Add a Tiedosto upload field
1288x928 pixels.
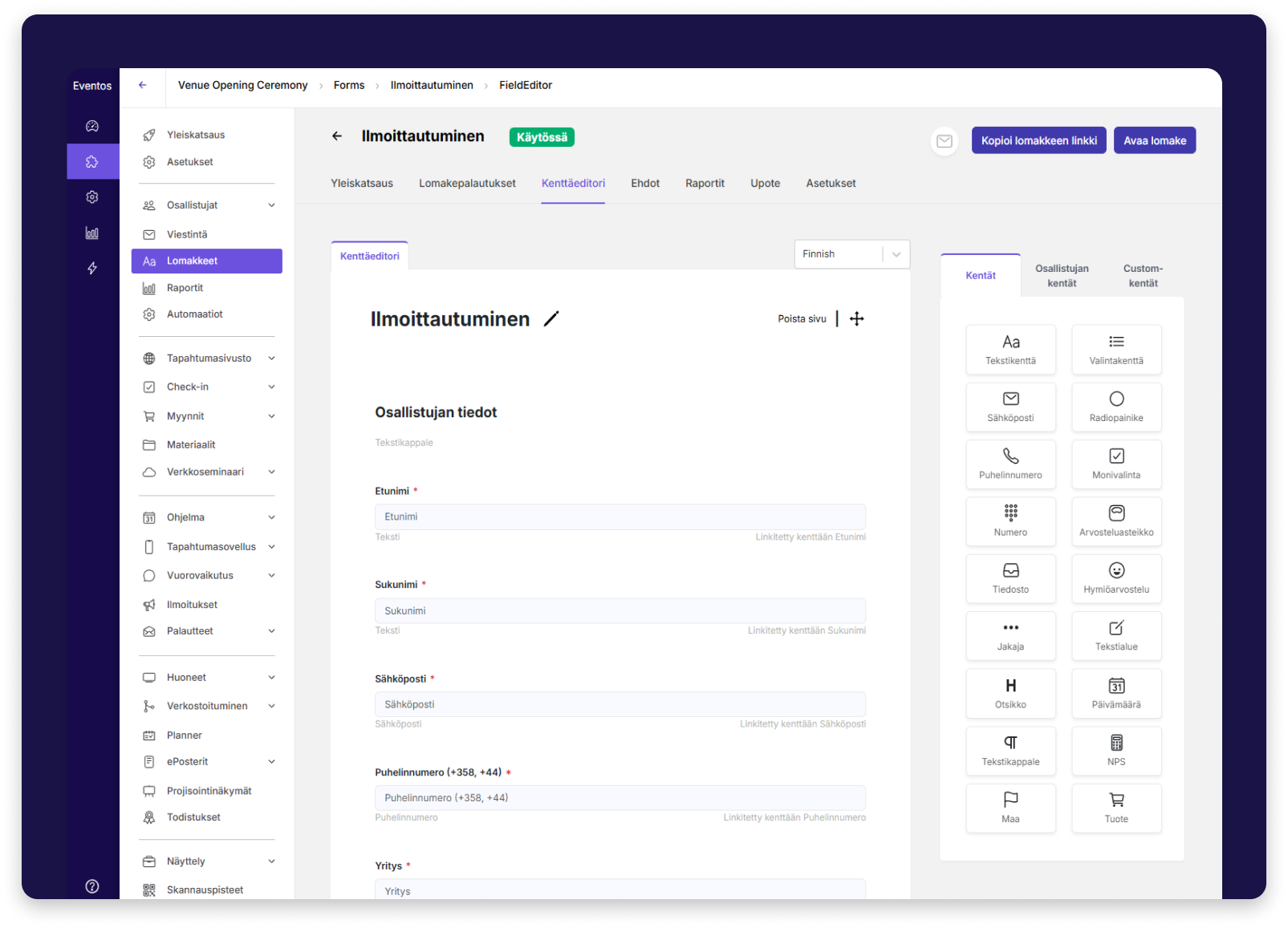[x=1010, y=578]
